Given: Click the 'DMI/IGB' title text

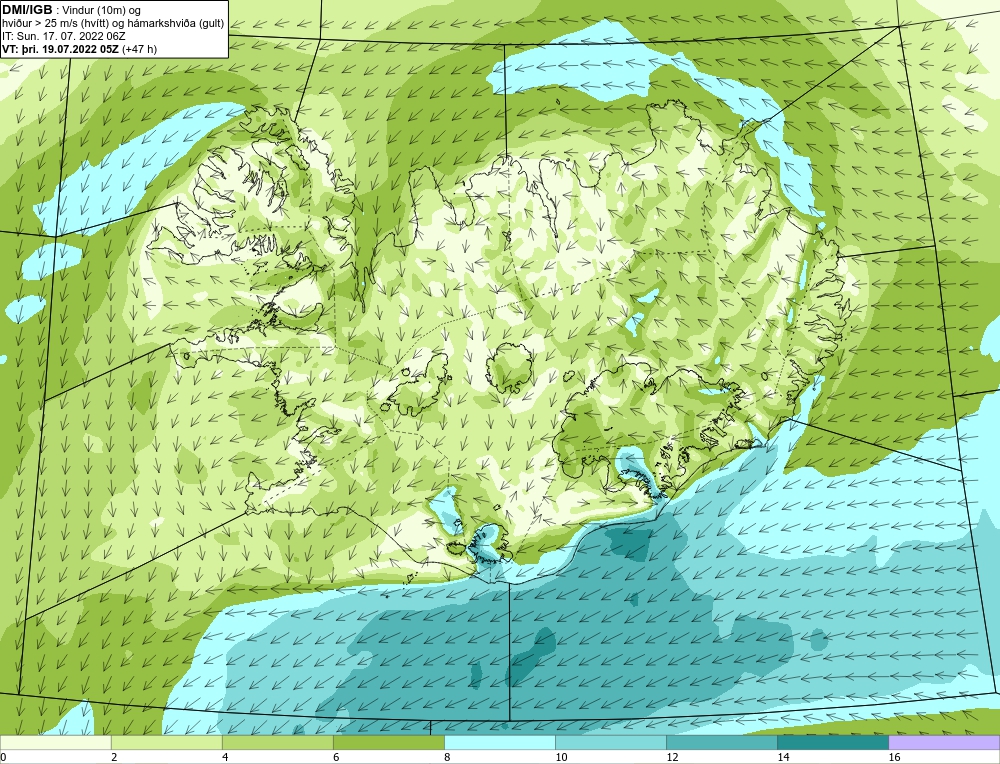Looking at the screenshot, I should click(27, 10).
